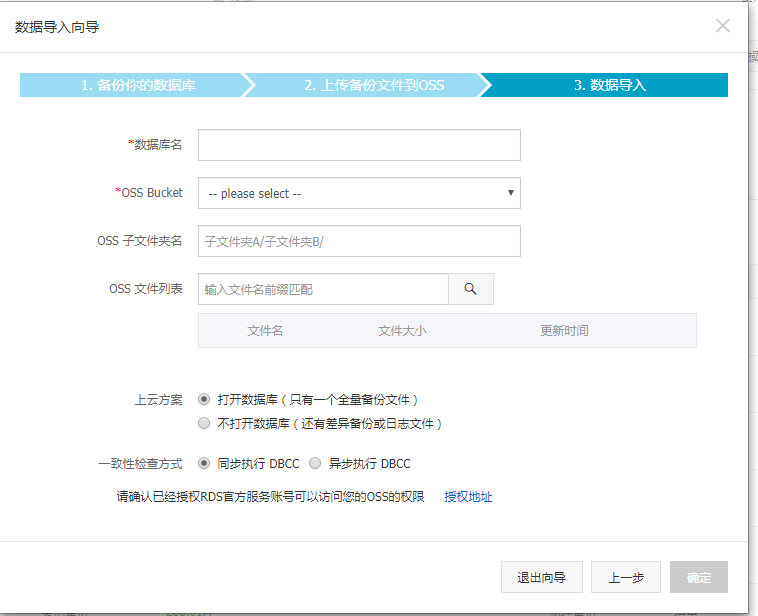Click the 退出向导 button
The width and height of the screenshot is (758, 616).
pyautogui.click(x=541, y=577)
